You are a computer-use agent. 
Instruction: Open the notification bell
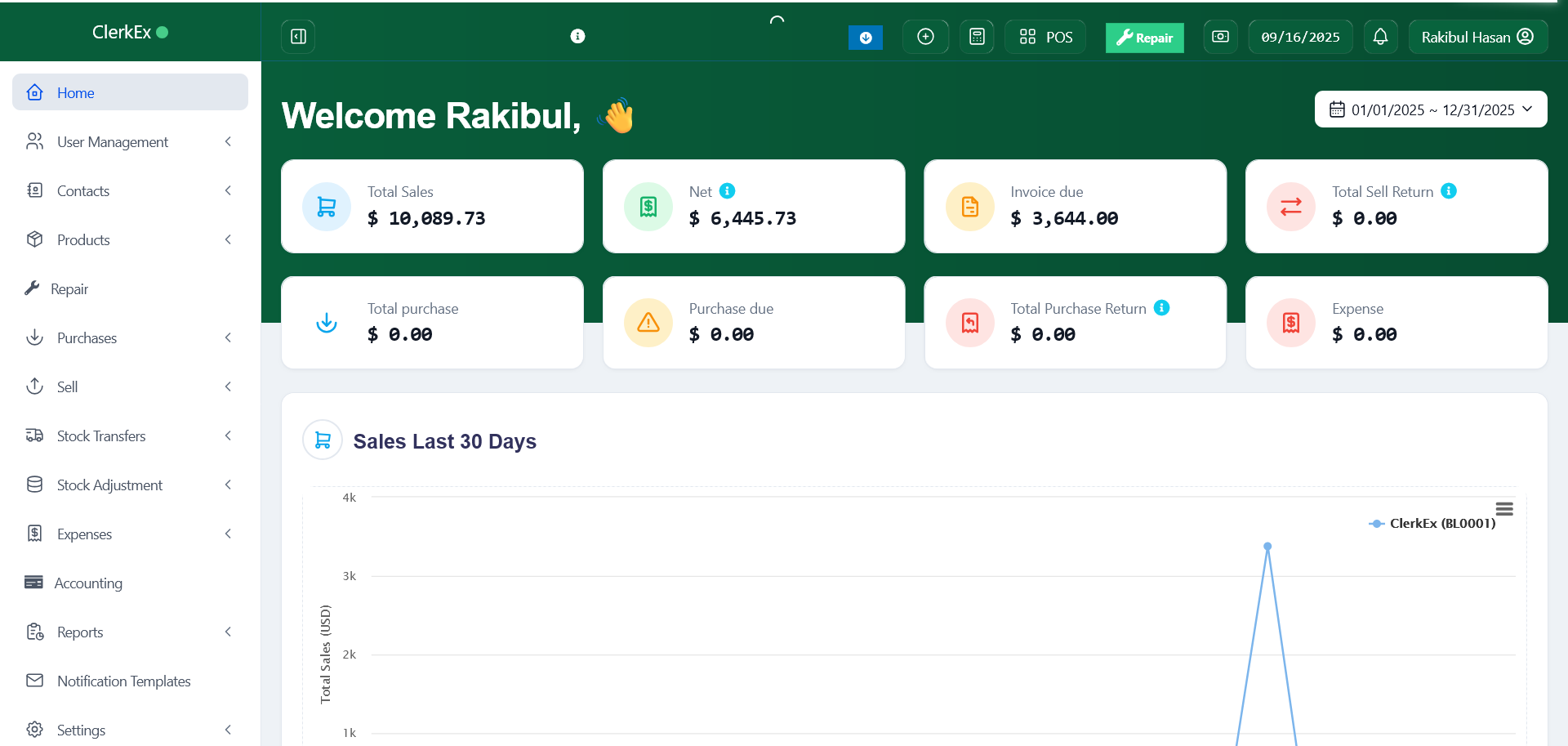(x=1380, y=36)
